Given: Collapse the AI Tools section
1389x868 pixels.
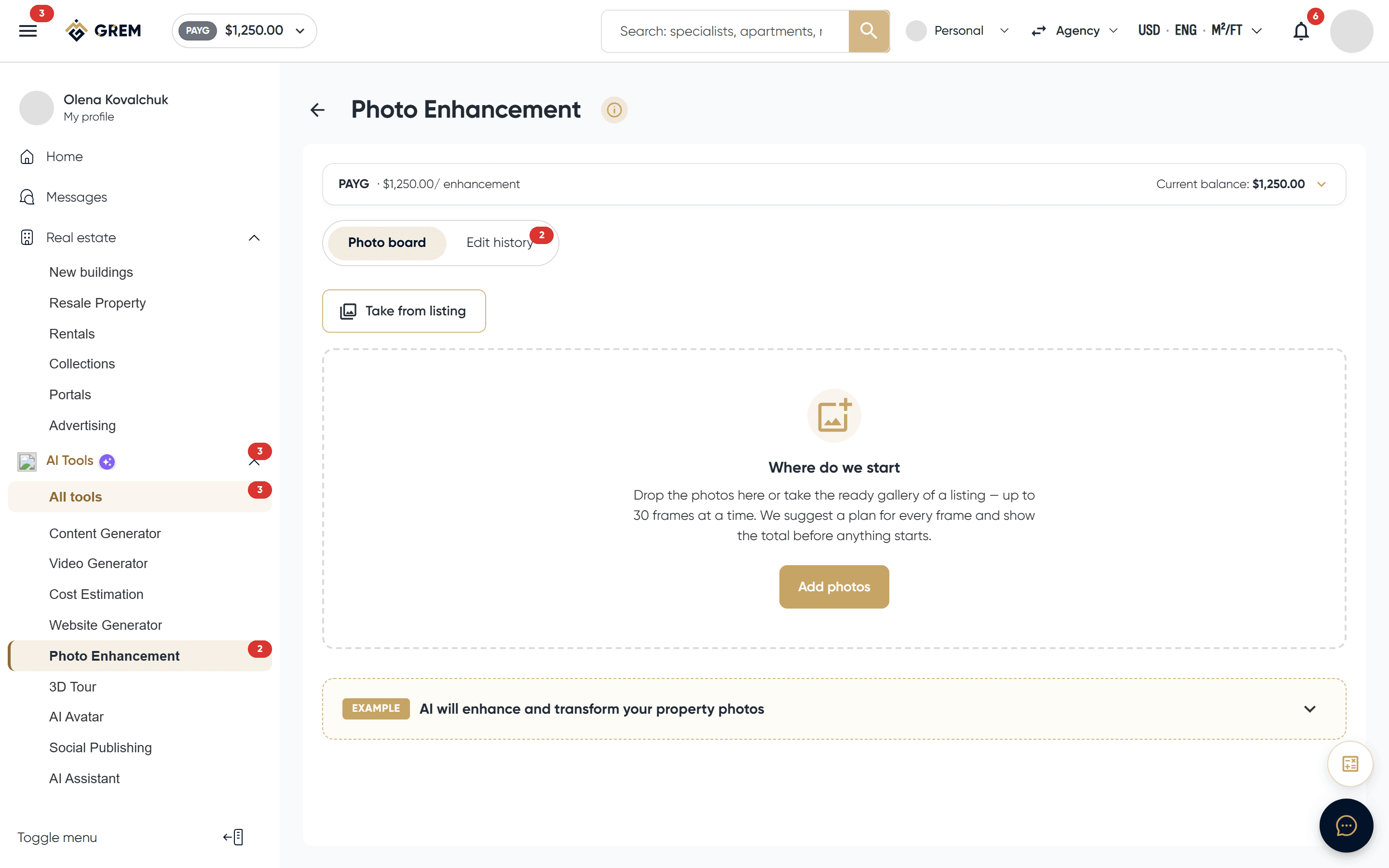Looking at the screenshot, I should [254, 463].
